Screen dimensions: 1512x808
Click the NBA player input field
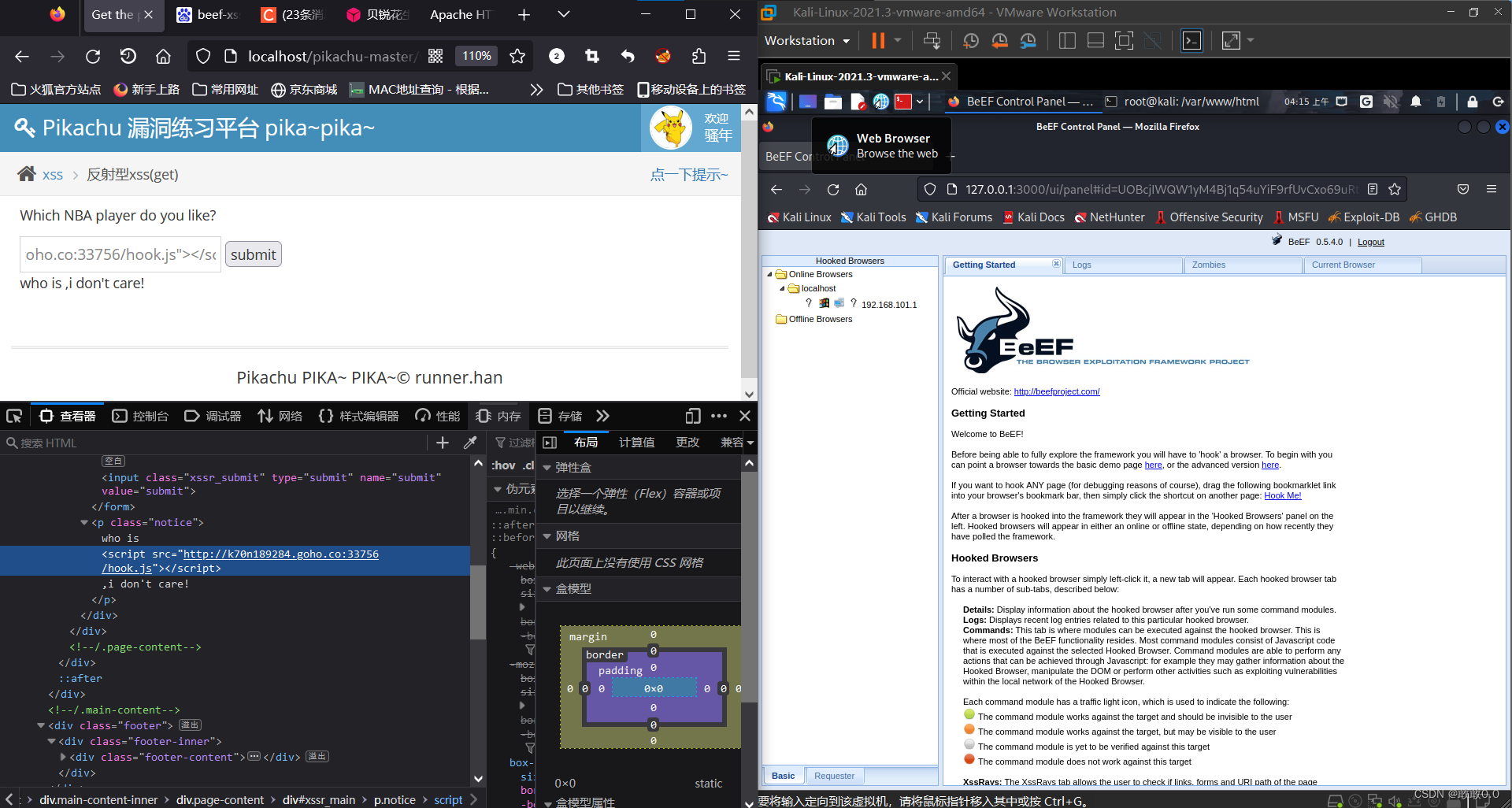pos(120,254)
